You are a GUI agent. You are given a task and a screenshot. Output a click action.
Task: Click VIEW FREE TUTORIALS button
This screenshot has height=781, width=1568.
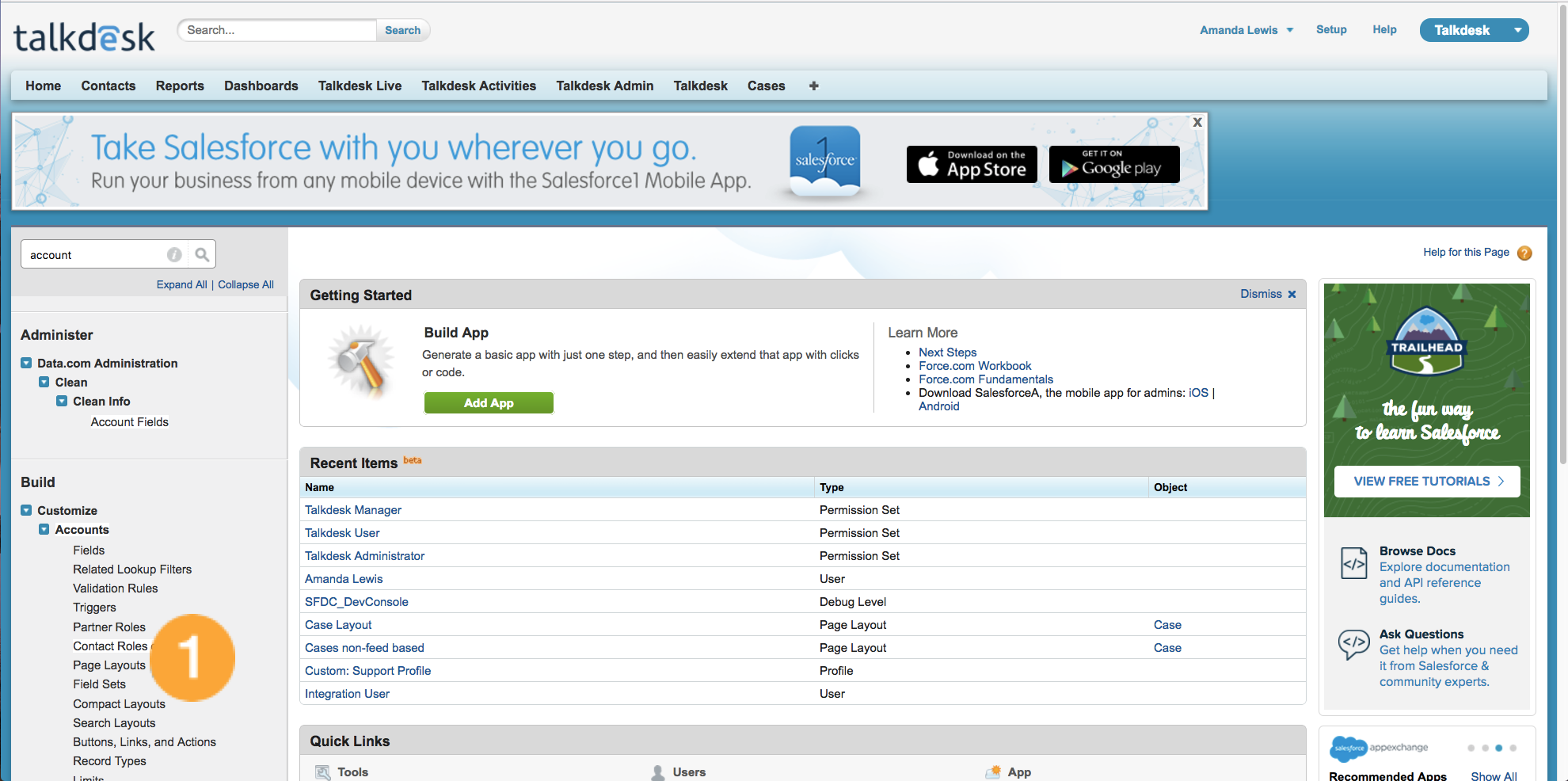[x=1427, y=481]
